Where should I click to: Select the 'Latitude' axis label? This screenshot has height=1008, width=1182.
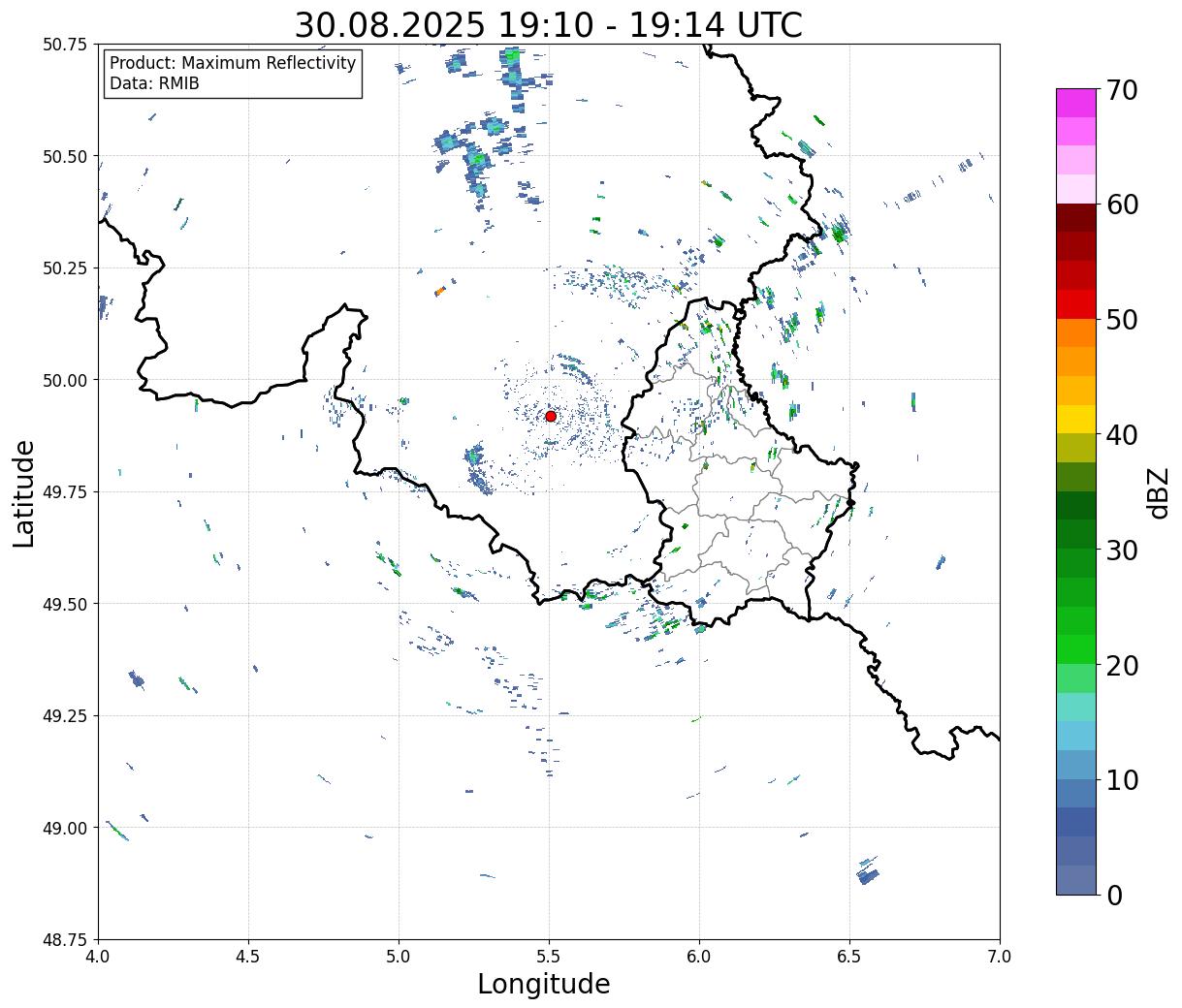[24, 493]
